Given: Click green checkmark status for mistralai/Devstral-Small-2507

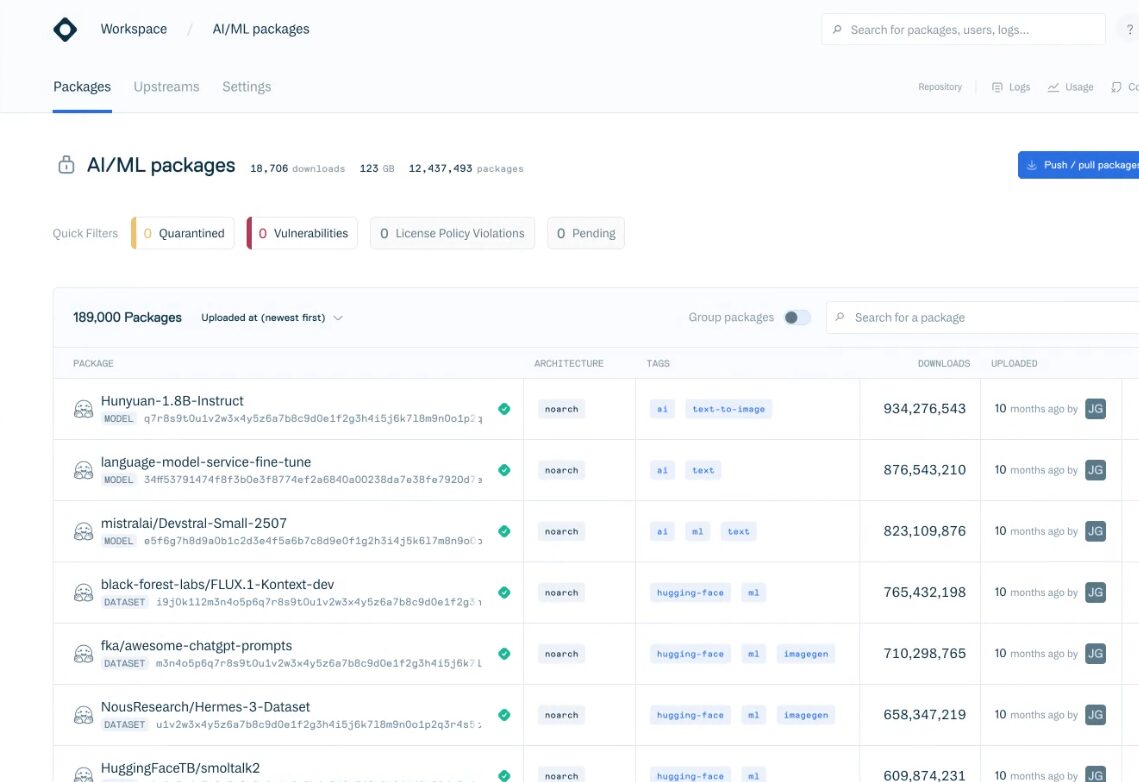Looking at the screenshot, I should (504, 531).
